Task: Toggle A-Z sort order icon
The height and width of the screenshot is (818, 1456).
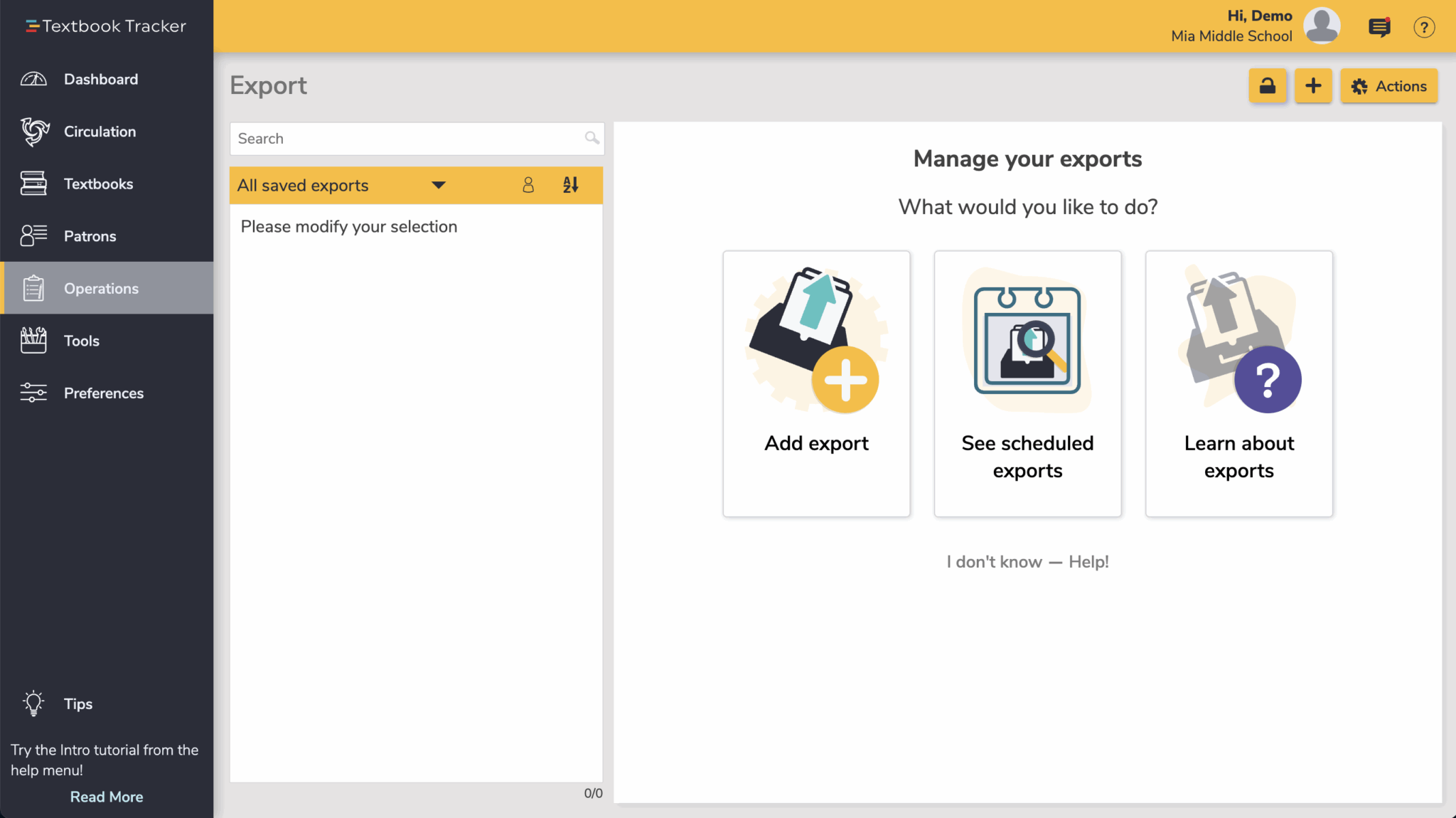Action: point(571,186)
